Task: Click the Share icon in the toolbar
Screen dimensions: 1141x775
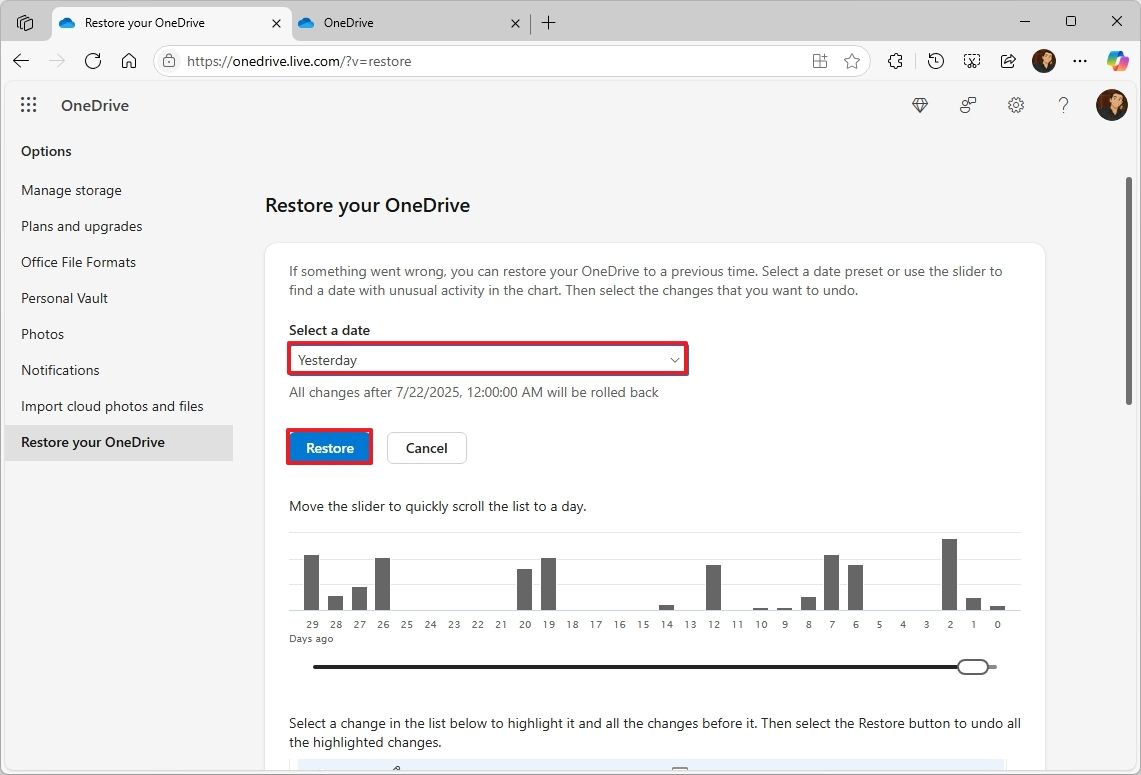Action: point(1008,61)
